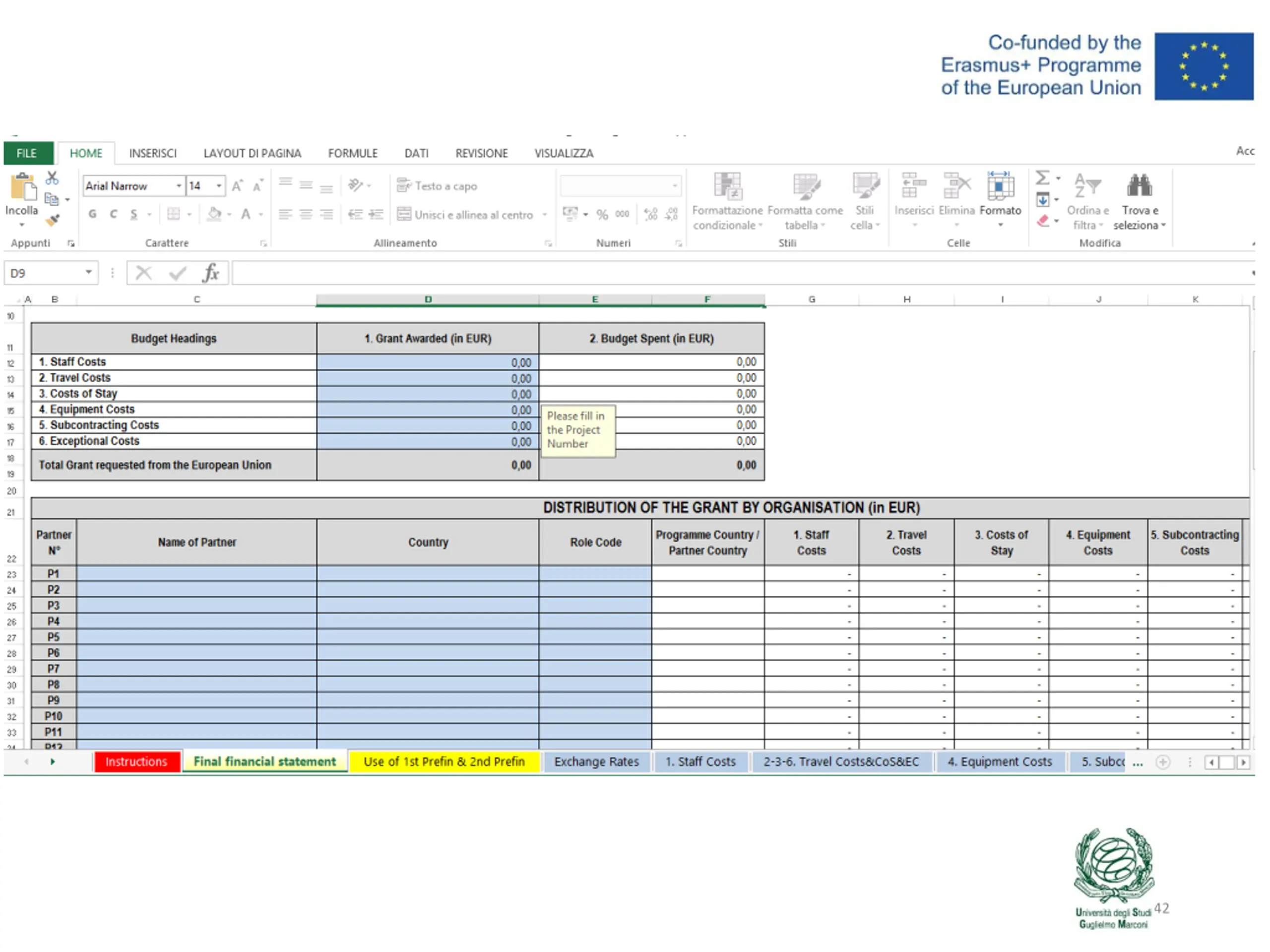Expand the font size 14 dropdown
Image resolution: width=1270 pixels, height=952 pixels.
click(x=219, y=186)
